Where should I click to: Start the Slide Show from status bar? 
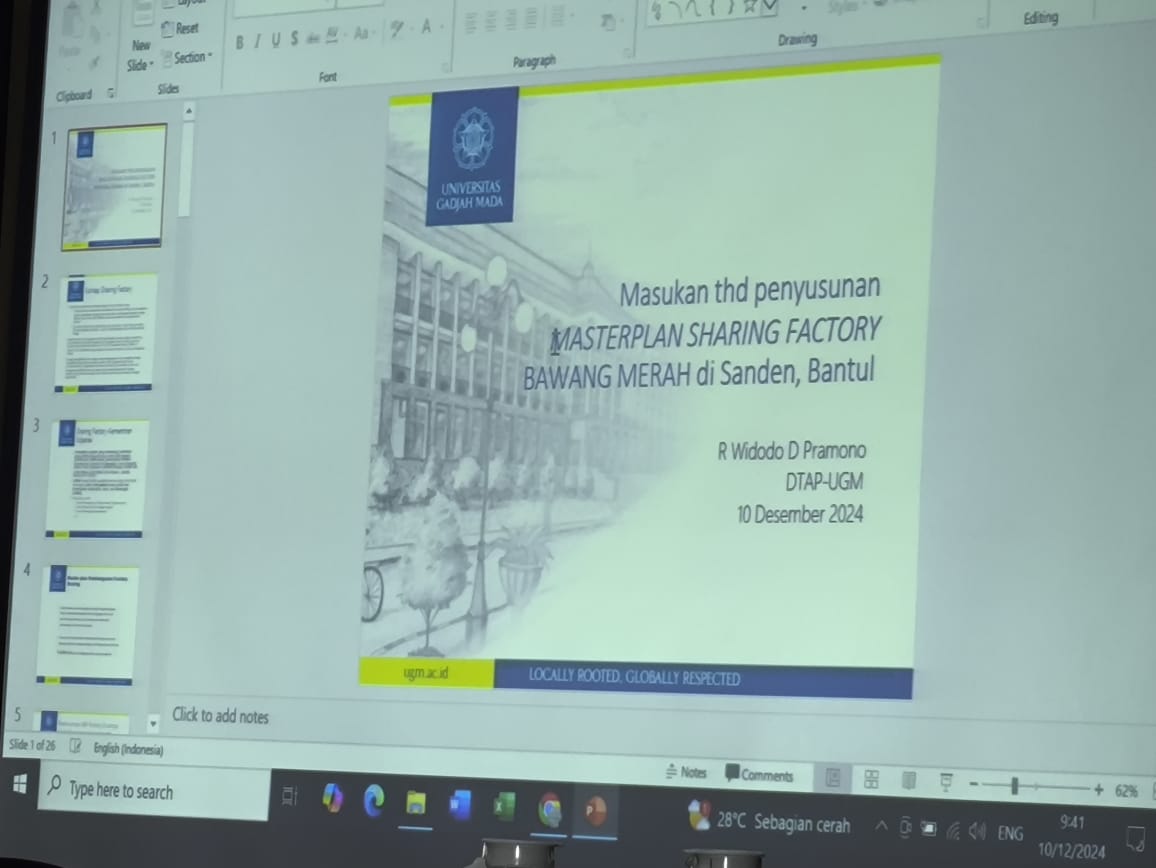(946, 782)
